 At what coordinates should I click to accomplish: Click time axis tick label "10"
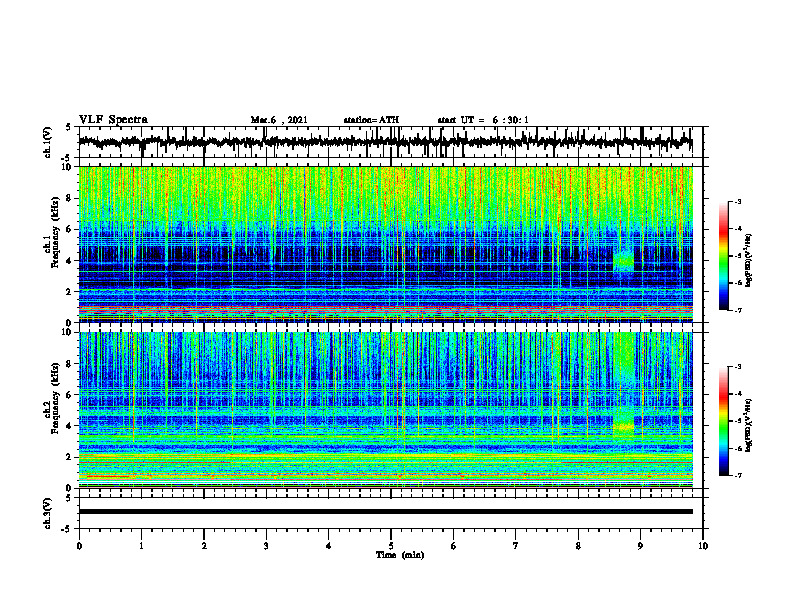[x=703, y=546]
